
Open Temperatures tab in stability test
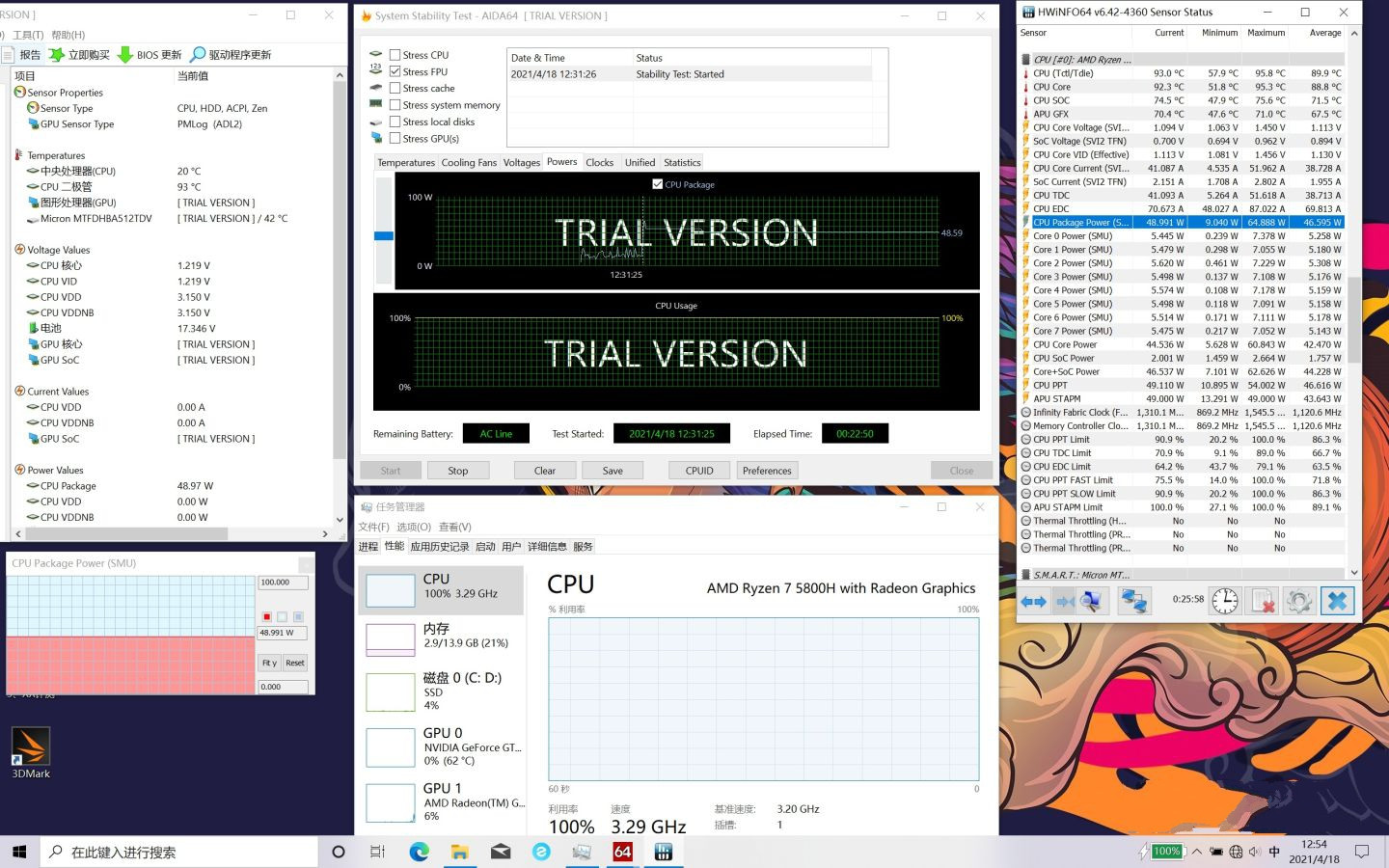coord(406,162)
